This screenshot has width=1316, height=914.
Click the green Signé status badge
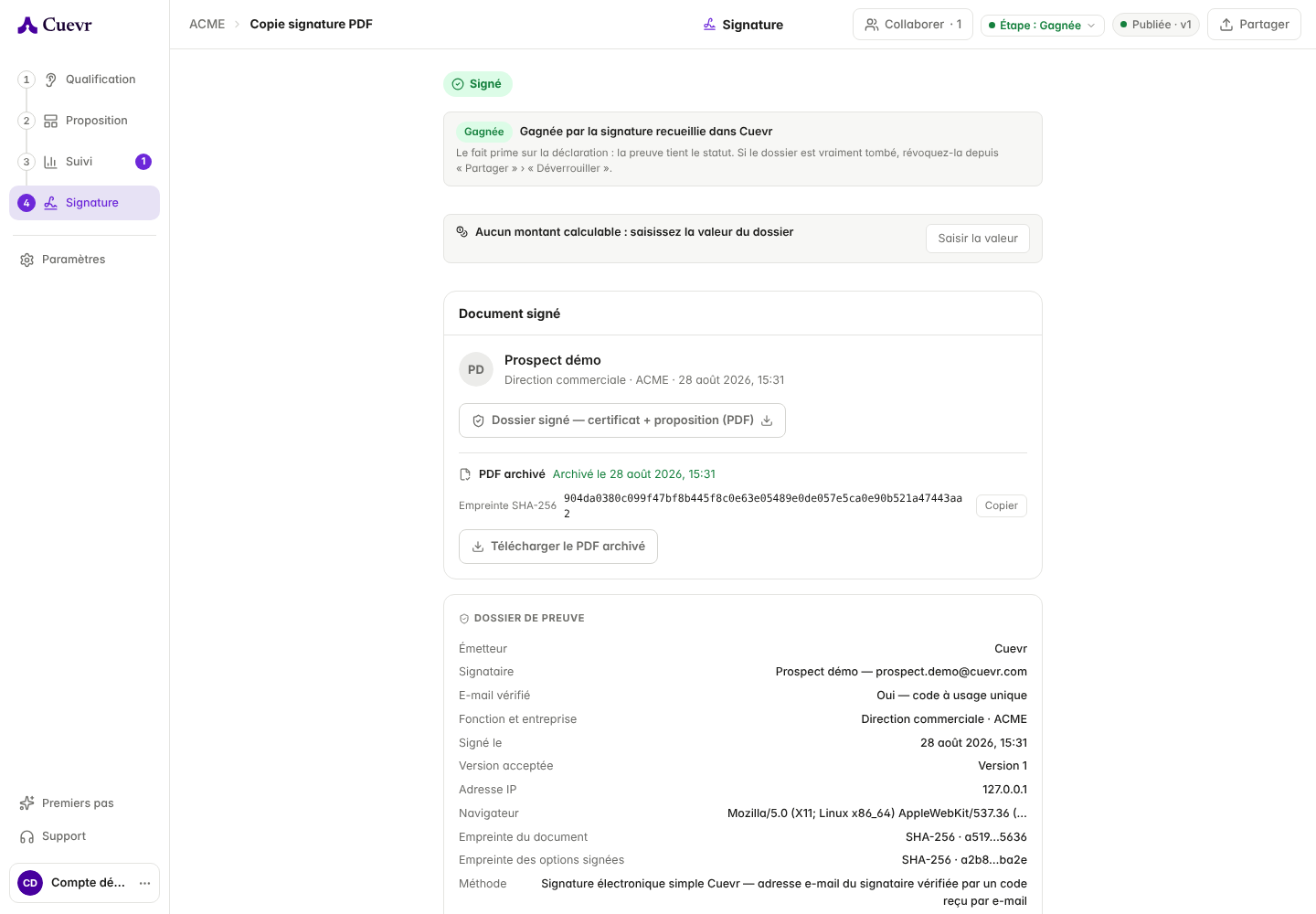point(477,84)
